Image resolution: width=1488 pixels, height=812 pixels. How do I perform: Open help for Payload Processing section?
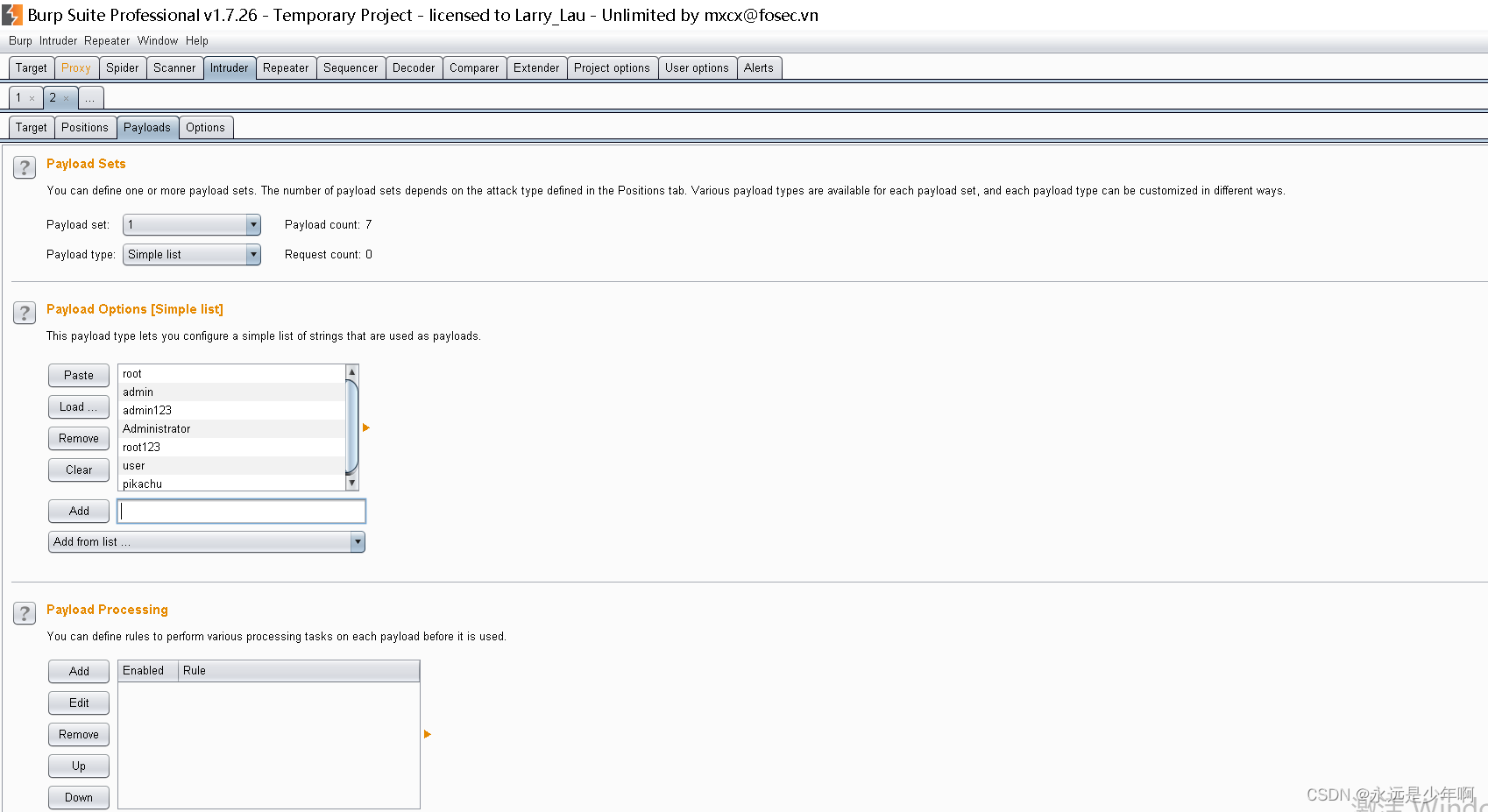(25, 613)
